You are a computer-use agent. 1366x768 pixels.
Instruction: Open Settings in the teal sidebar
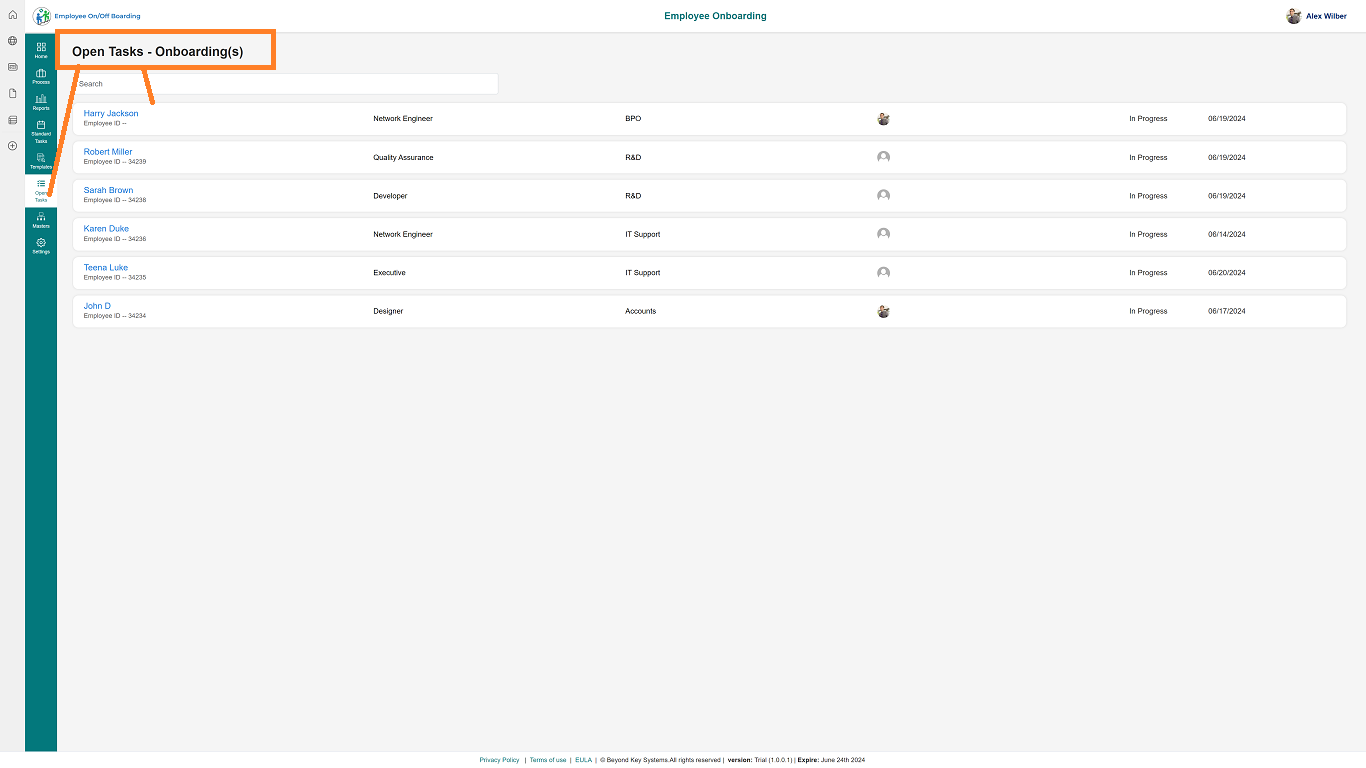click(41, 245)
